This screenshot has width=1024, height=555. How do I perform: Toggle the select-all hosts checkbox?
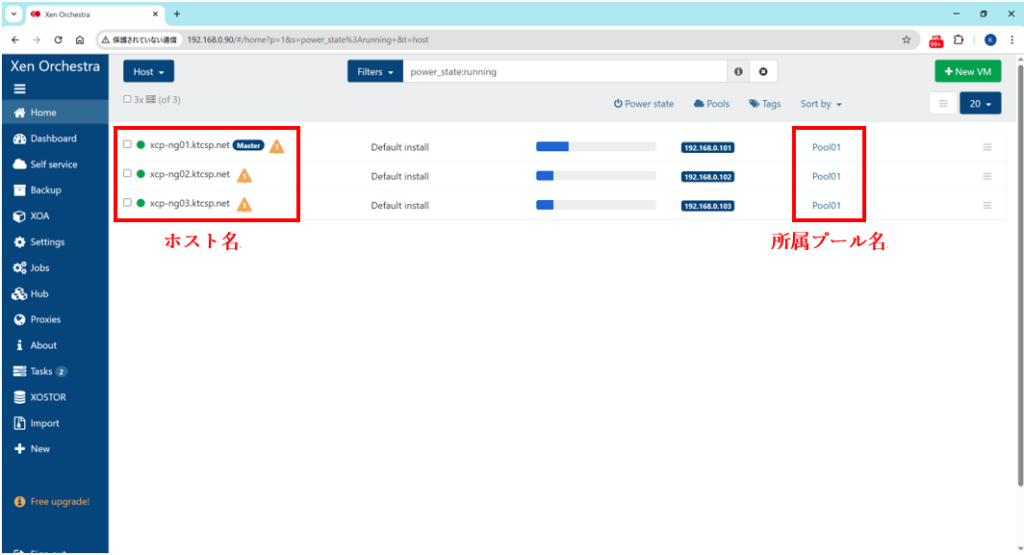pos(127,100)
